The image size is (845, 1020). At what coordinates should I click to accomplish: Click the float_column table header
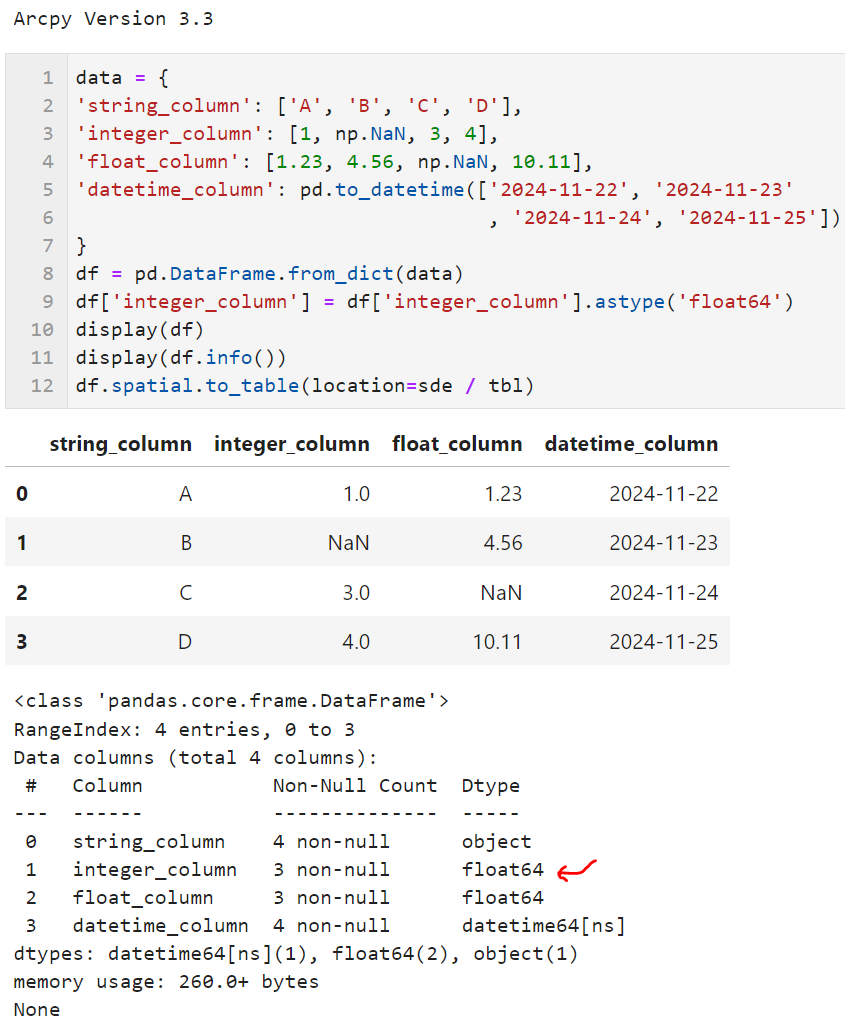coord(457,444)
